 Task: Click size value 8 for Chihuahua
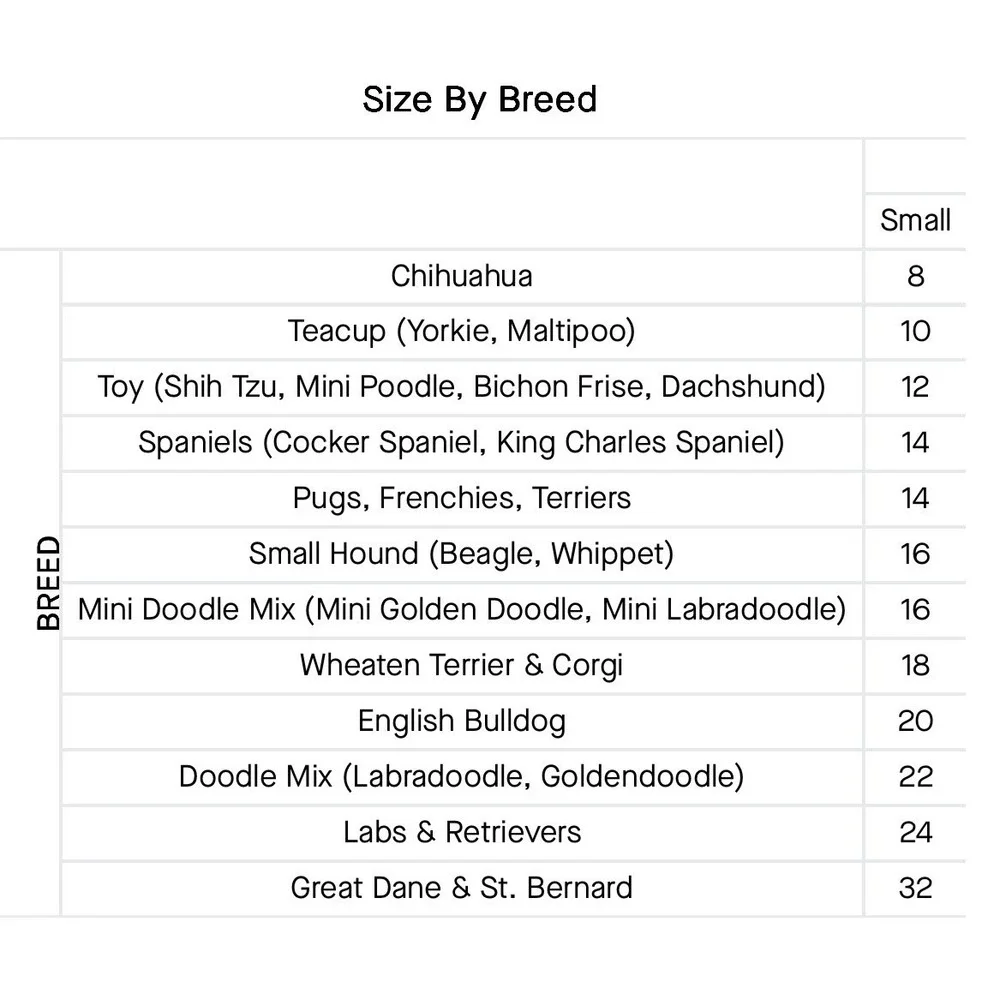(x=915, y=277)
